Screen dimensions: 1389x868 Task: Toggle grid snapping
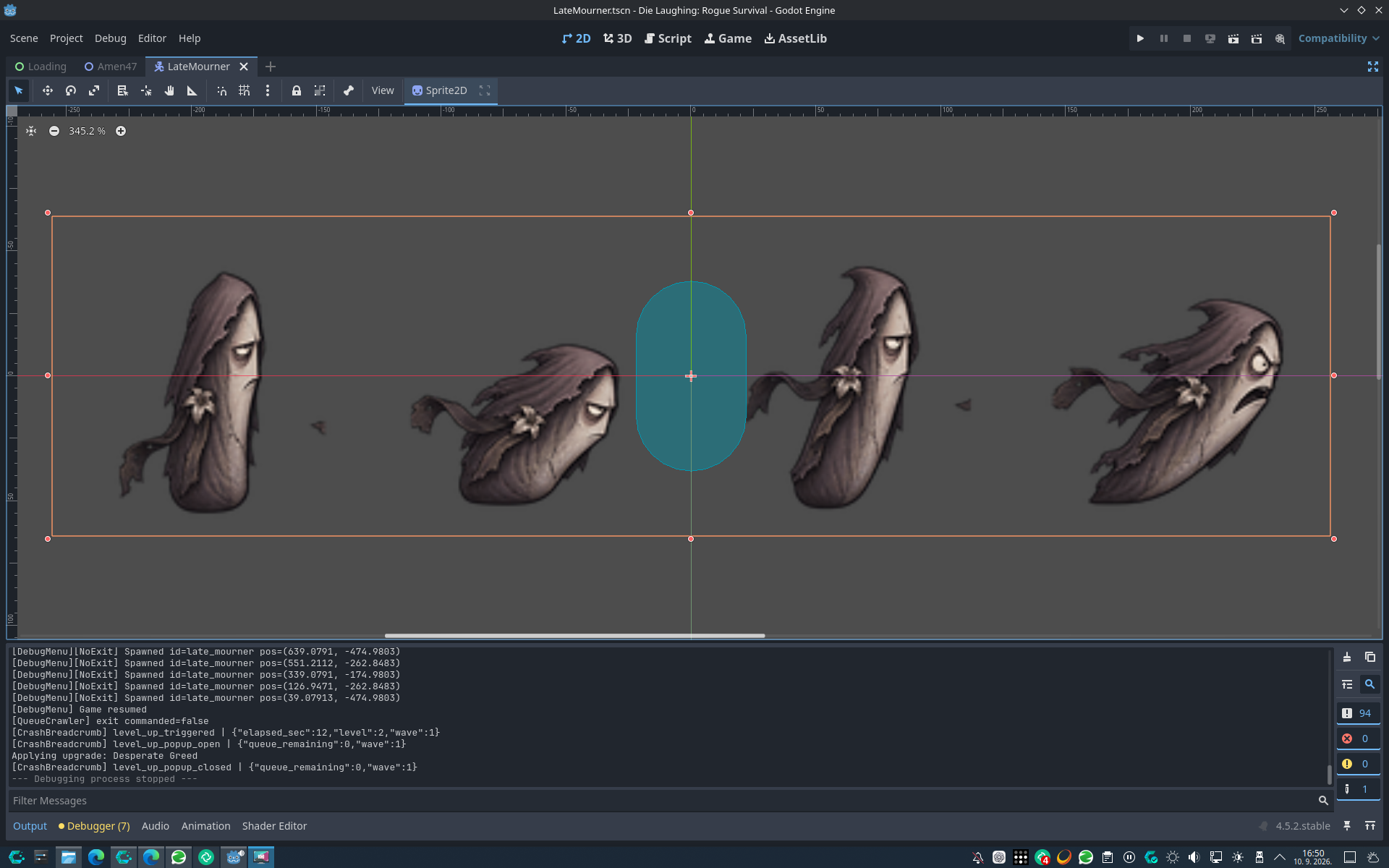245,90
